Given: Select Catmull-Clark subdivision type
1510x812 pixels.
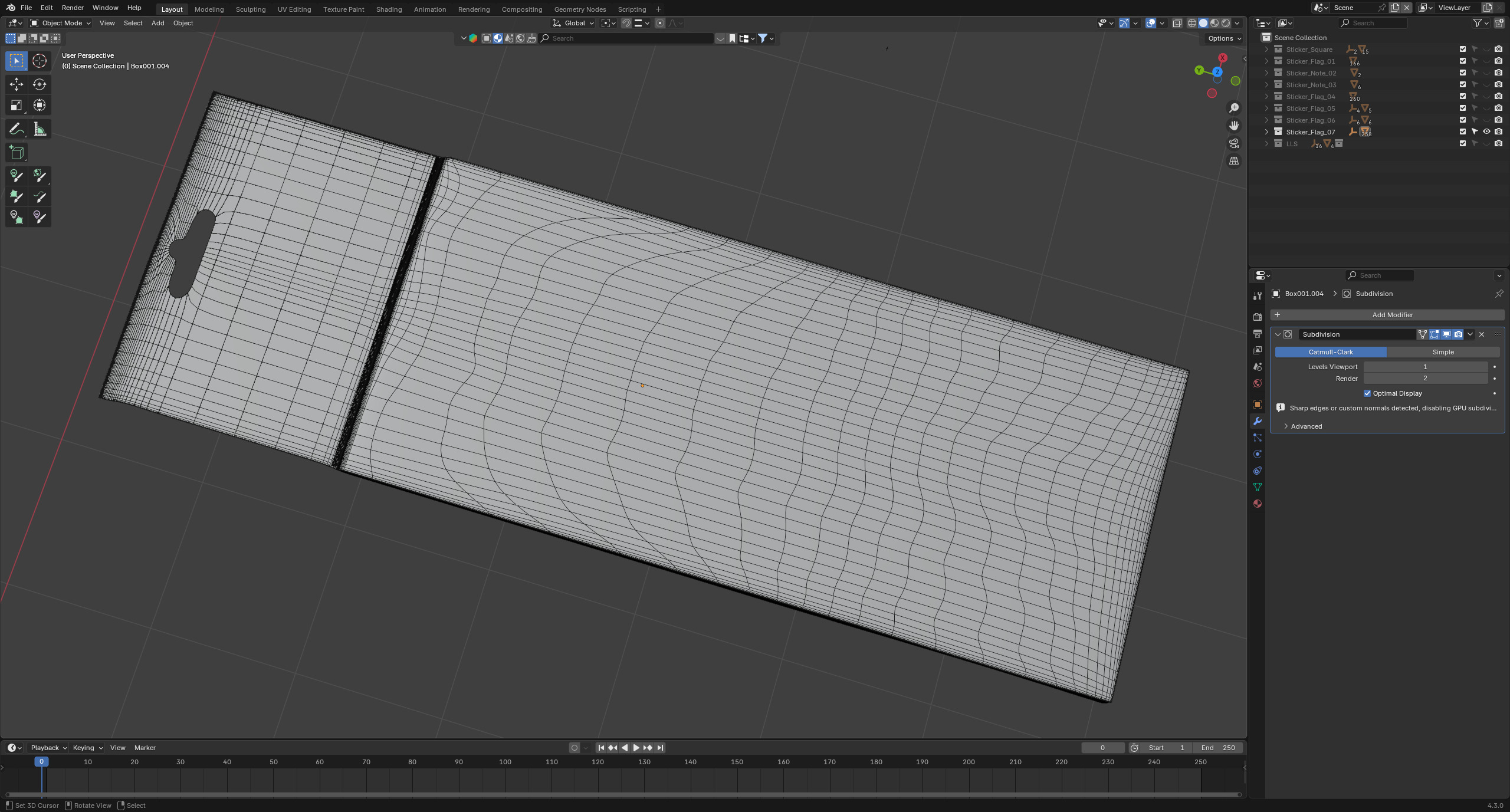Looking at the screenshot, I should [1331, 352].
